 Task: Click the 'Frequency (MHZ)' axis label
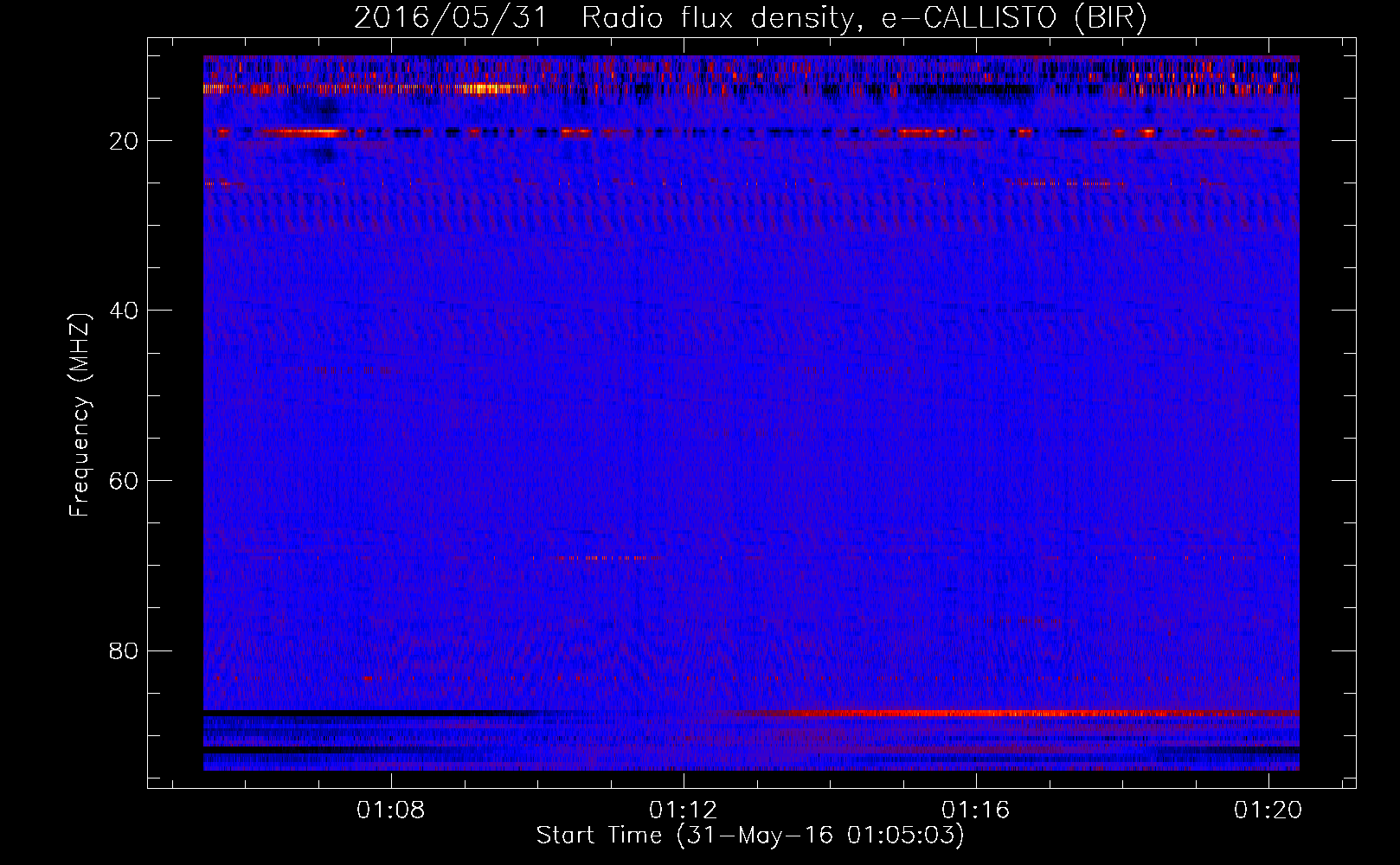80,415
